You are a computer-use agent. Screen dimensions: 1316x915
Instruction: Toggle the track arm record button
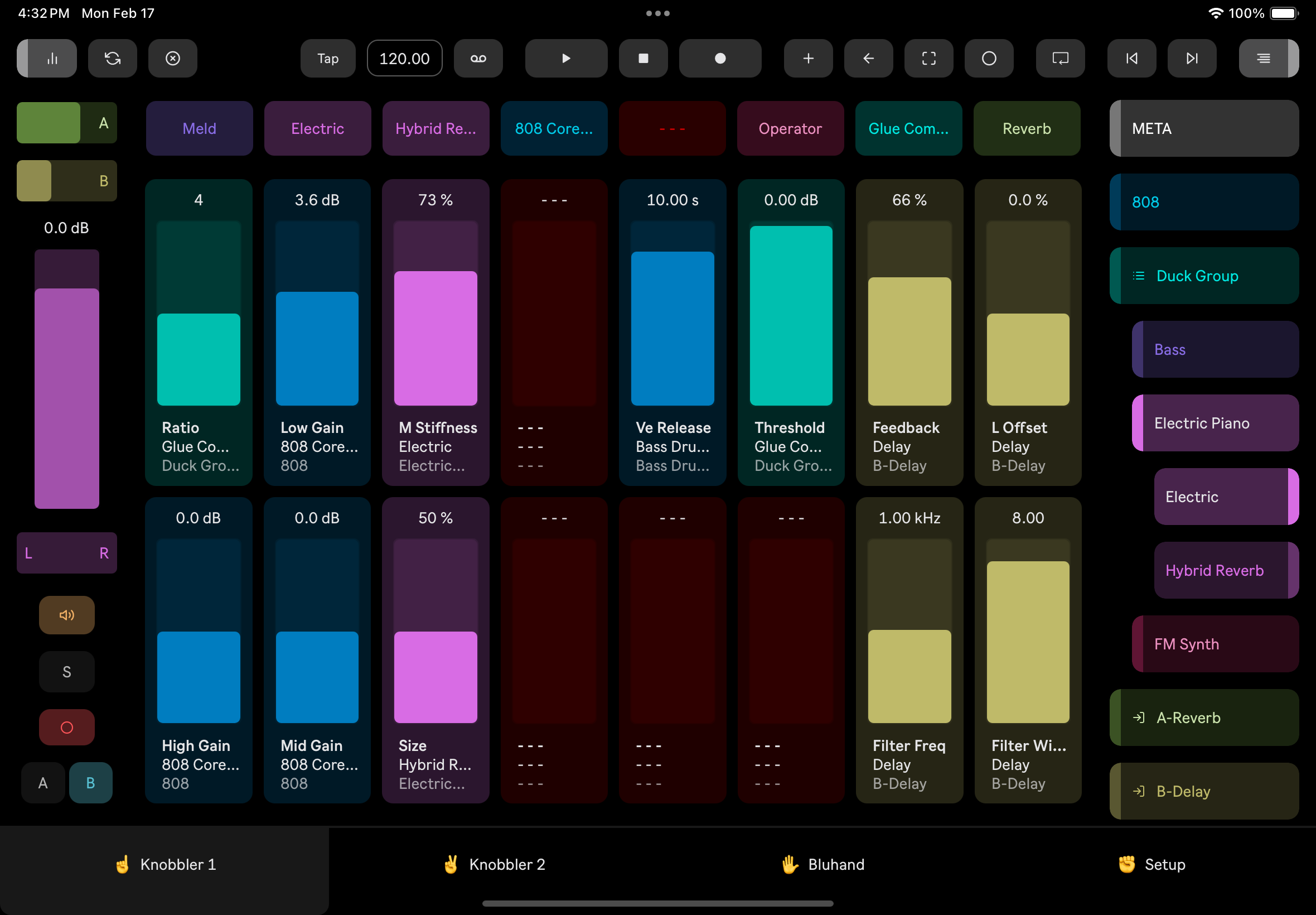click(x=67, y=728)
